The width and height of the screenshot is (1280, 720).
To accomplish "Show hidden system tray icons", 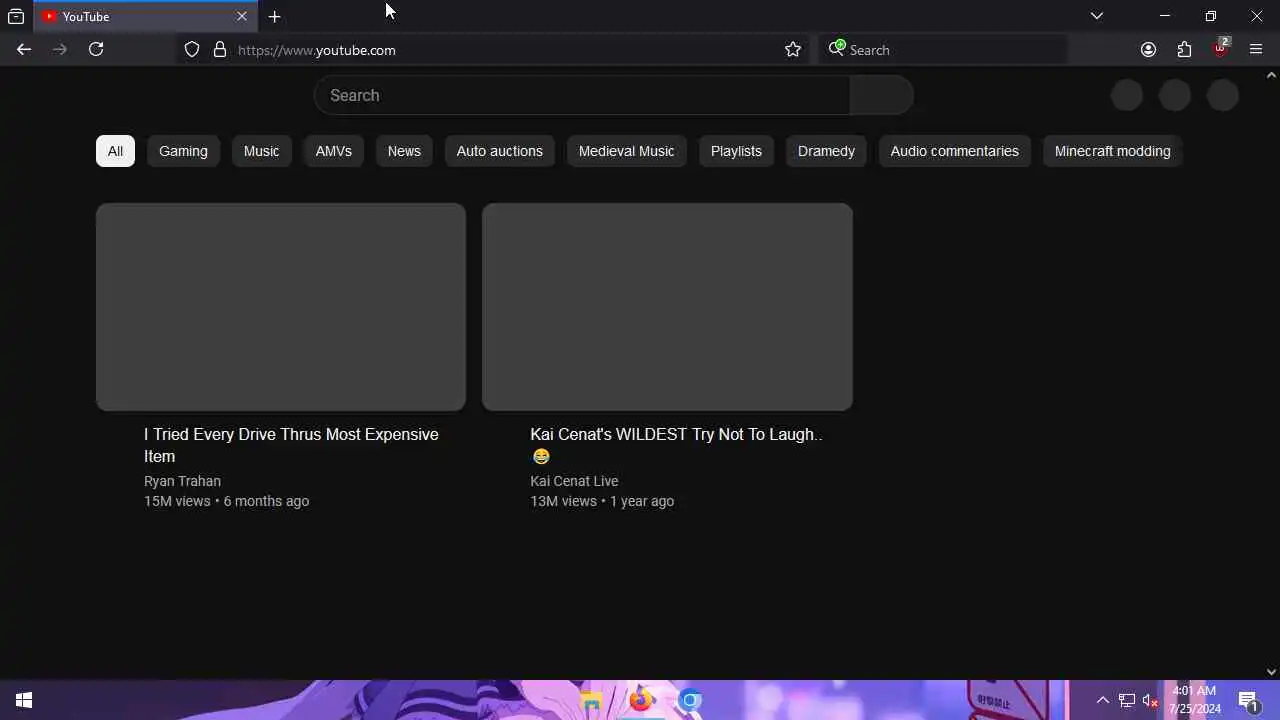I will (1102, 700).
